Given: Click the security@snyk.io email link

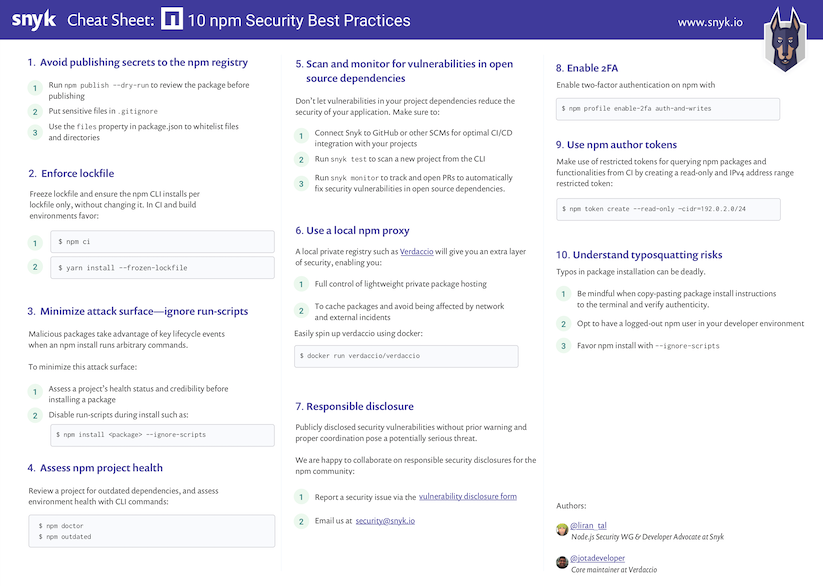Looking at the screenshot, I should click(x=385, y=521).
